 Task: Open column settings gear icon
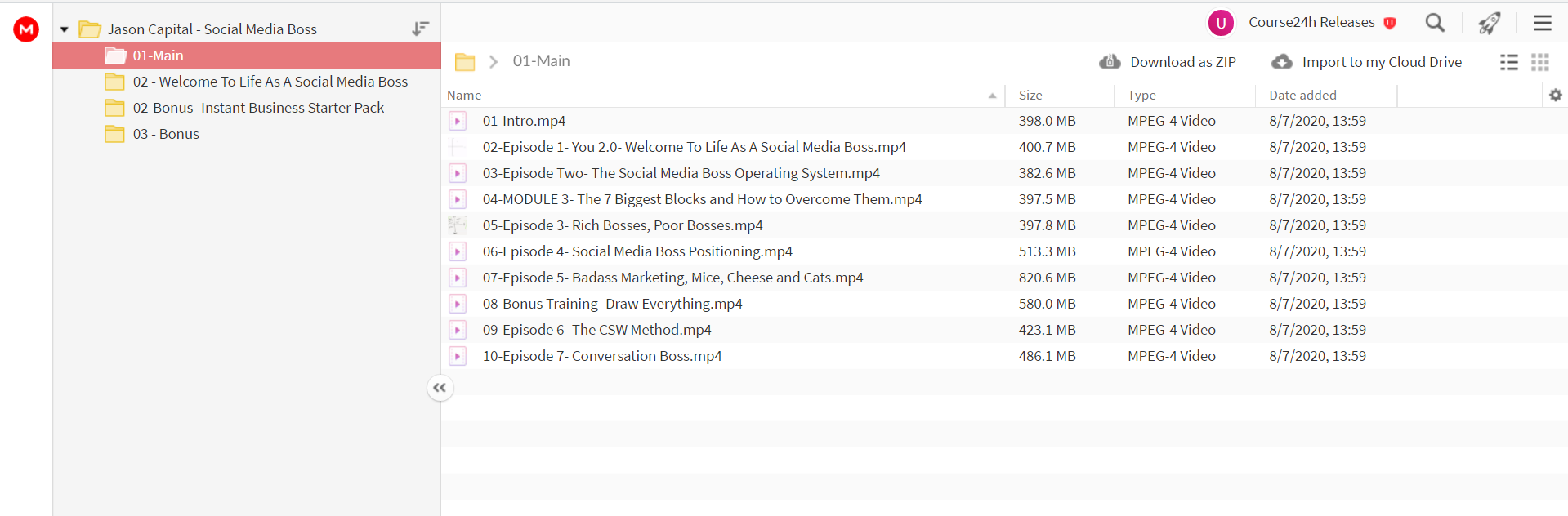1556,96
